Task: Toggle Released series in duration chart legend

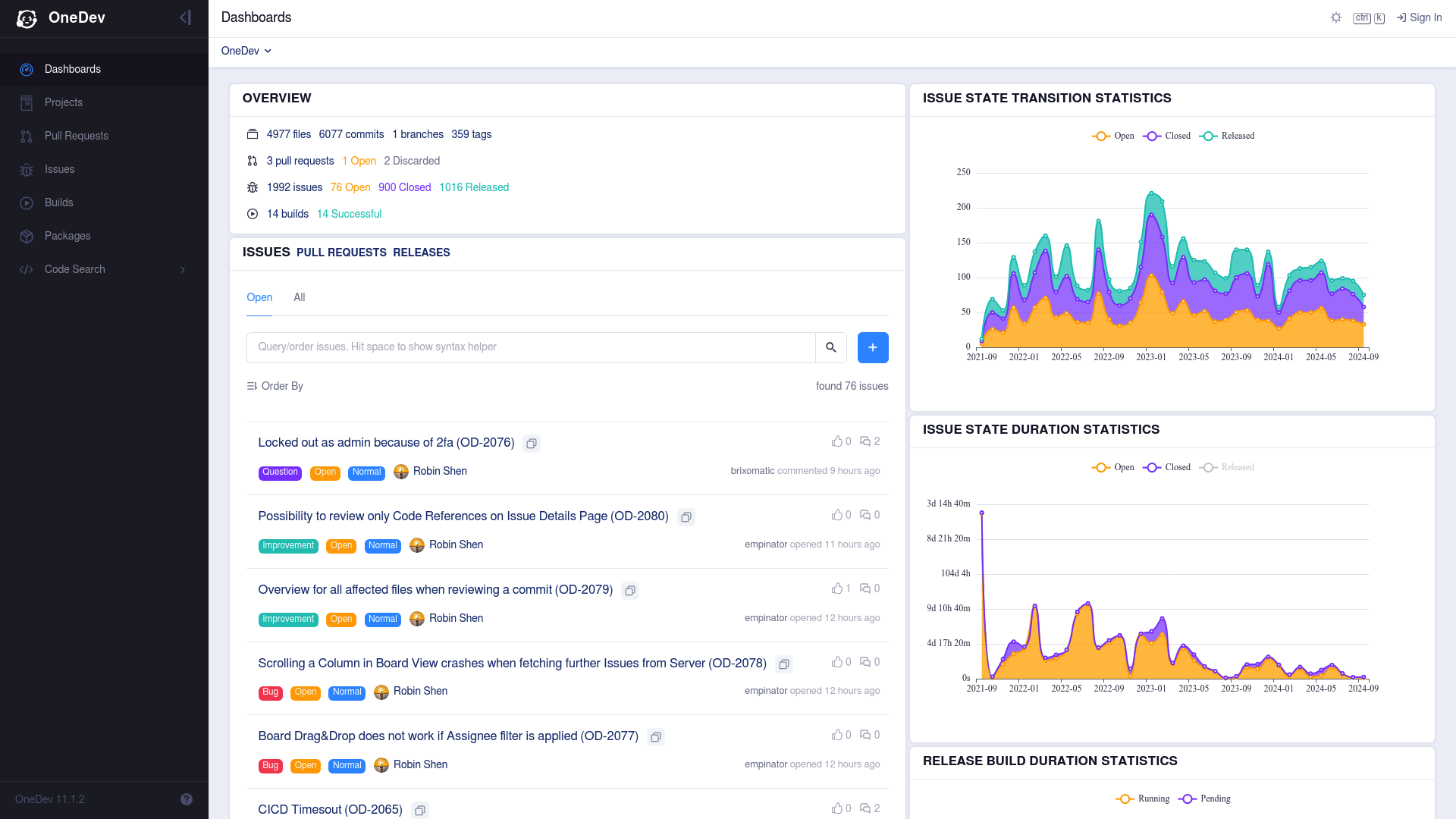Action: pos(1227,467)
